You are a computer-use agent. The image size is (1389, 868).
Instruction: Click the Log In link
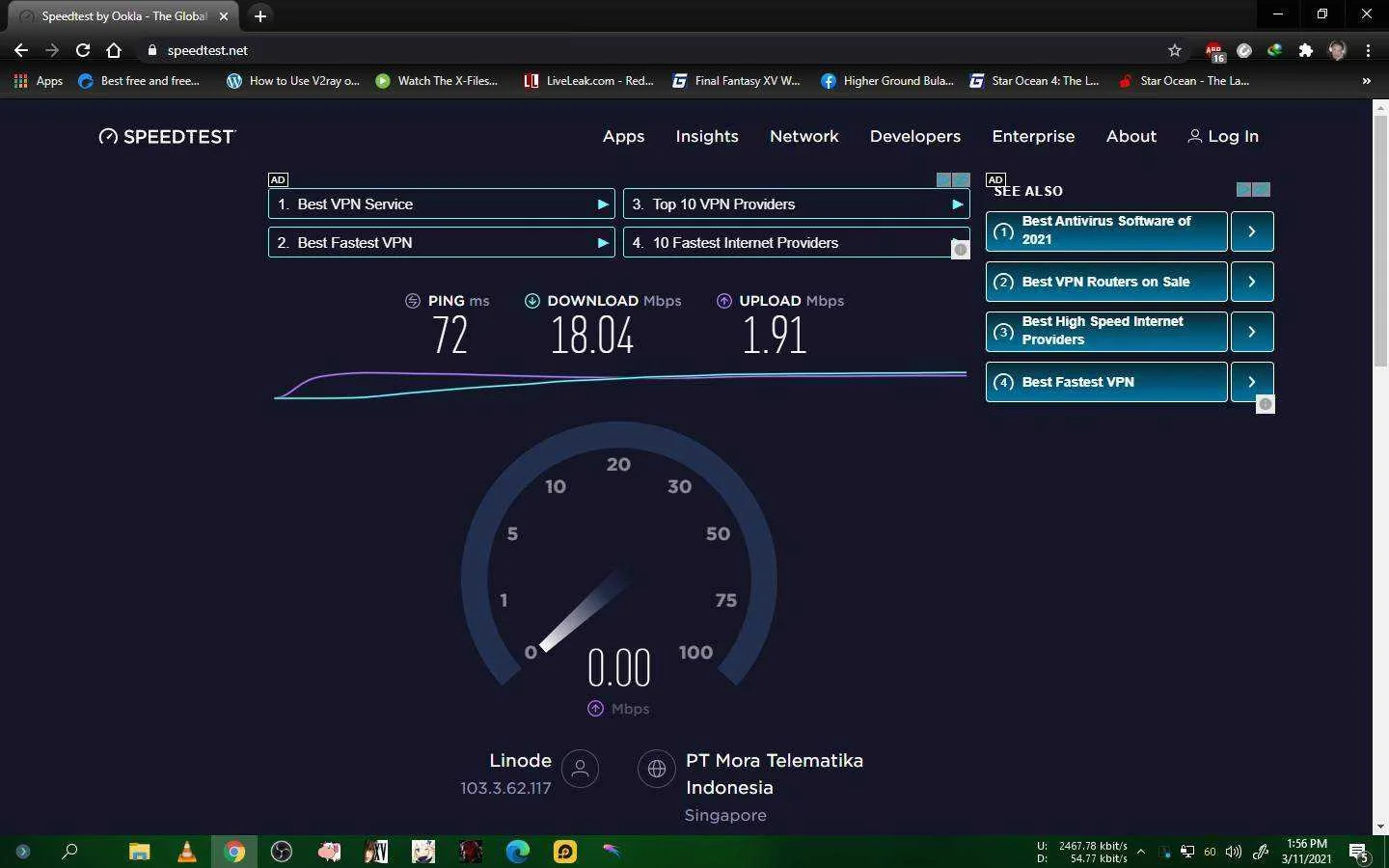(x=1223, y=137)
